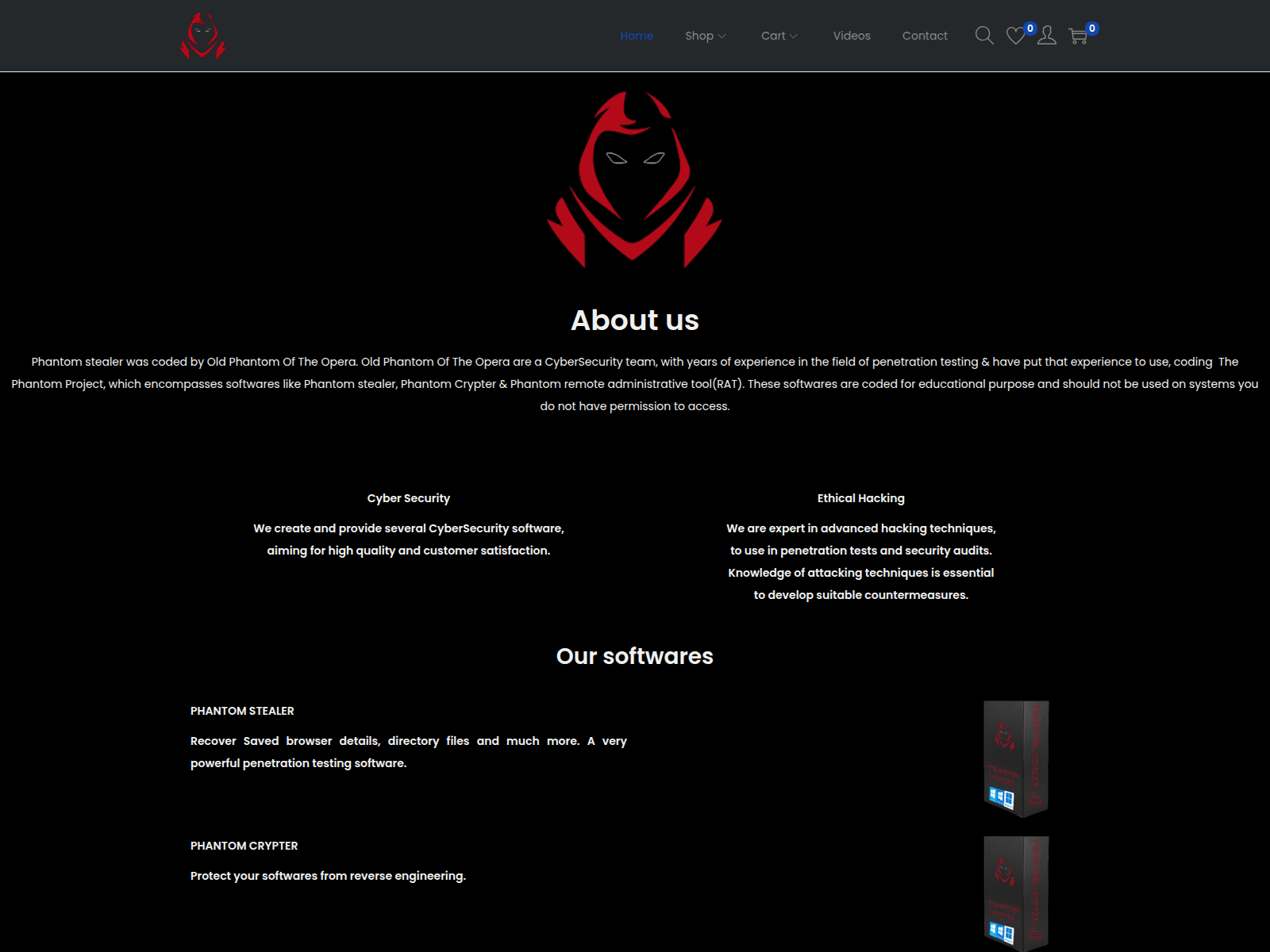This screenshot has height=952, width=1270.
Task: Click the Ethical Hacking heading
Action: [x=860, y=498]
